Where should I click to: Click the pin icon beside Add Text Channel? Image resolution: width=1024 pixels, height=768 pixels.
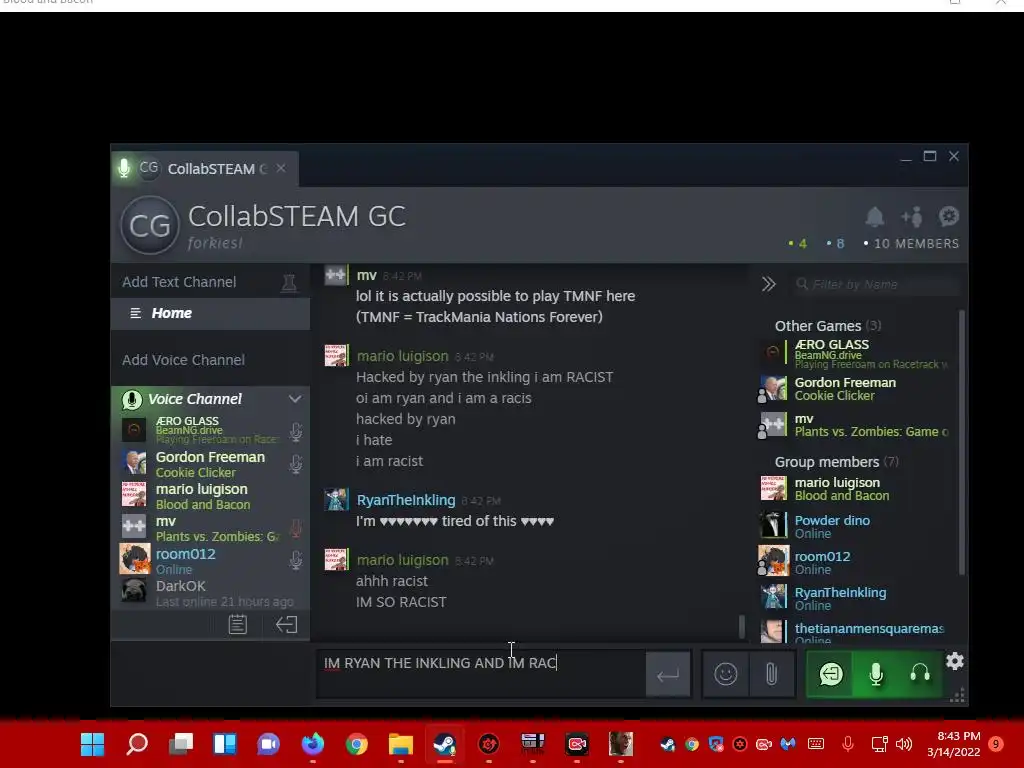pos(289,283)
